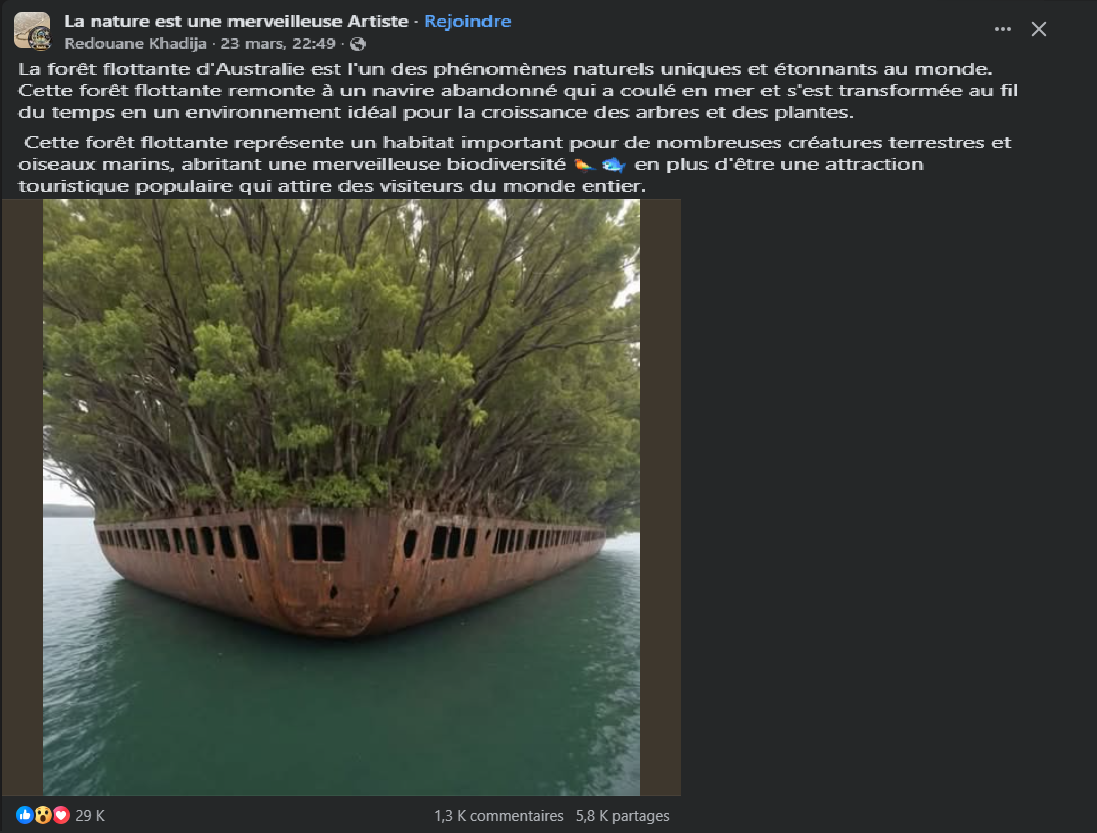Click the paragraph starting La forêt flottante d'Australie
The height and width of the screenshot is (833, 1097).
tap(518, 90)
